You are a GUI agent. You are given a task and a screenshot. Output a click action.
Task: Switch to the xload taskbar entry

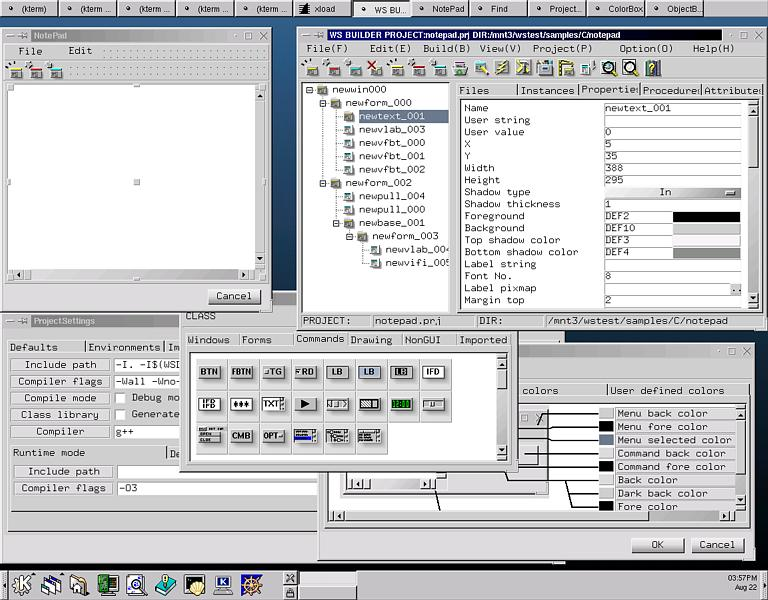click(x=323, y=9)
